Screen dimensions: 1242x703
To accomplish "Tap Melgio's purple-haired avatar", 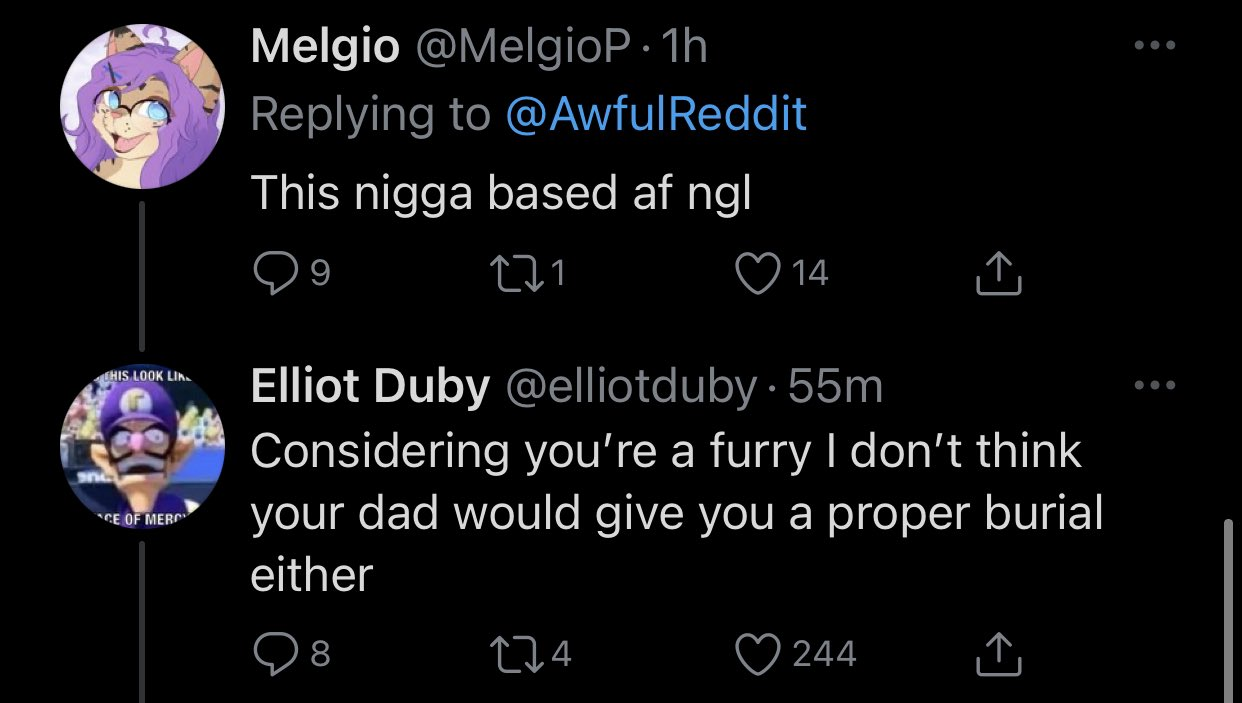I will point(140,106).
